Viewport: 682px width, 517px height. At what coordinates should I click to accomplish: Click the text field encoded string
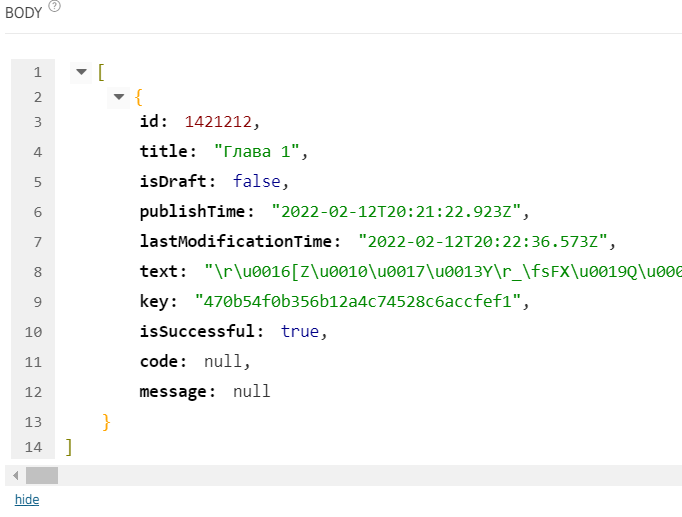click(442, 271)
